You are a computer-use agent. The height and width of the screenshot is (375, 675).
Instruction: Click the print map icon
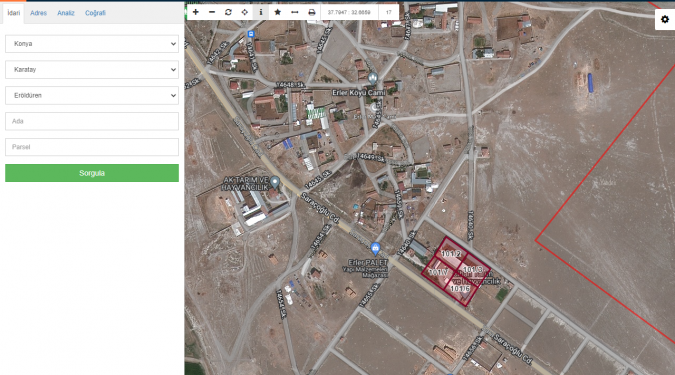[x=312, y=12]
